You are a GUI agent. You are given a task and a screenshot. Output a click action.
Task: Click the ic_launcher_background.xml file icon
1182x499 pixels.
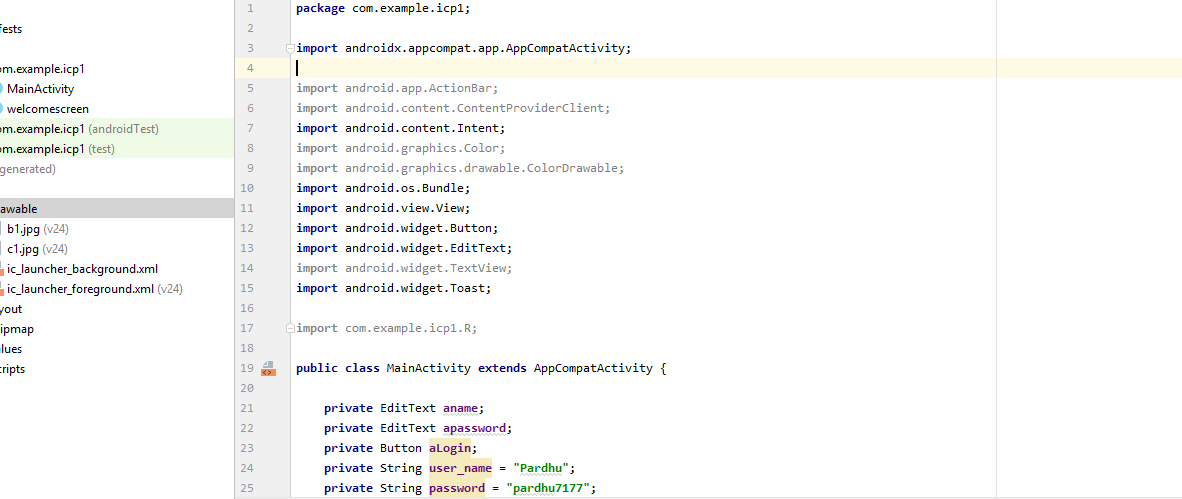click(2, 270)
